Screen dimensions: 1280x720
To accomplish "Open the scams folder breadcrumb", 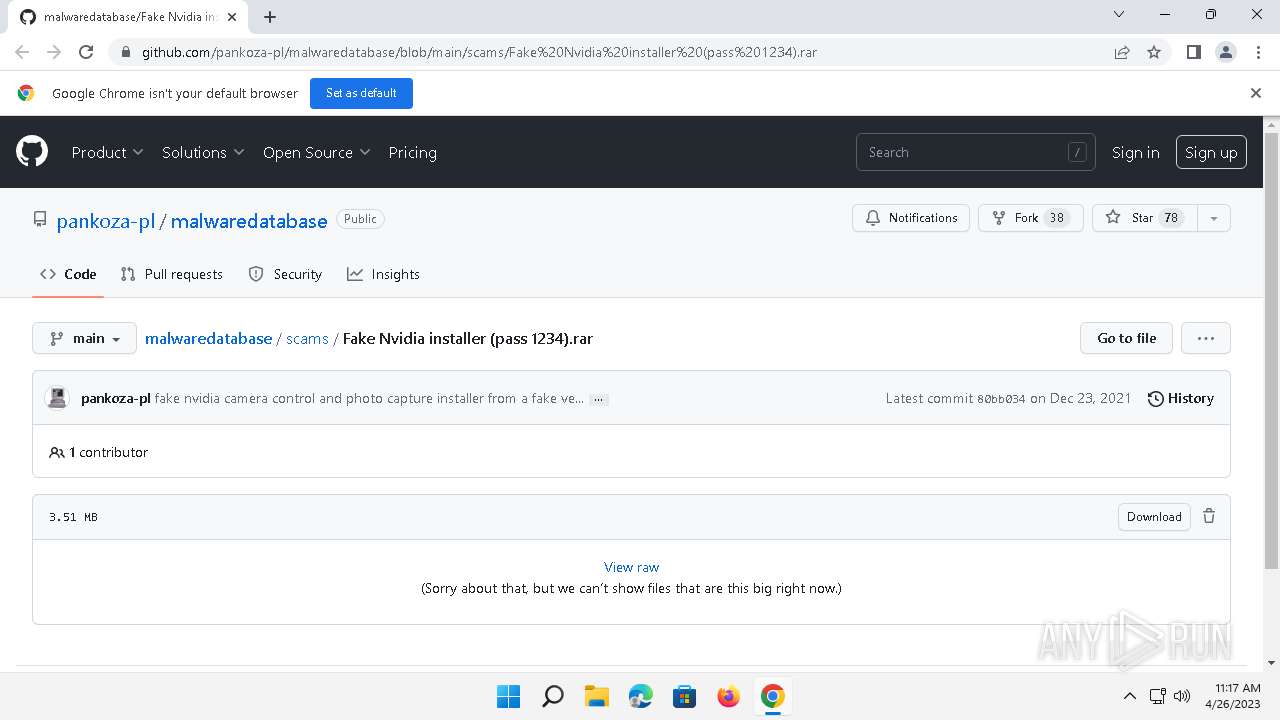I will click(307, 338).
